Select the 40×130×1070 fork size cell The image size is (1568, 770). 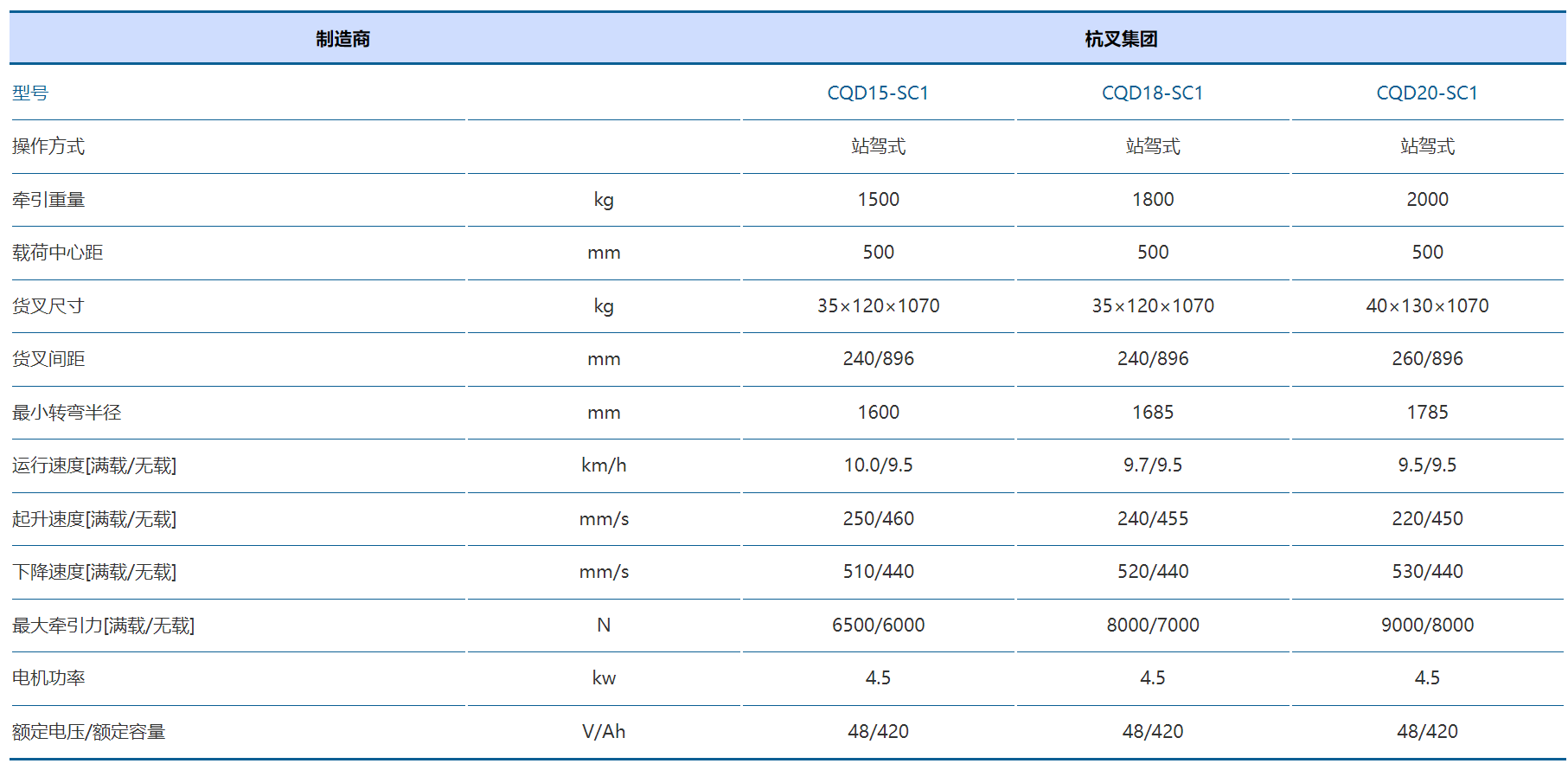(x=1427, y=306)
